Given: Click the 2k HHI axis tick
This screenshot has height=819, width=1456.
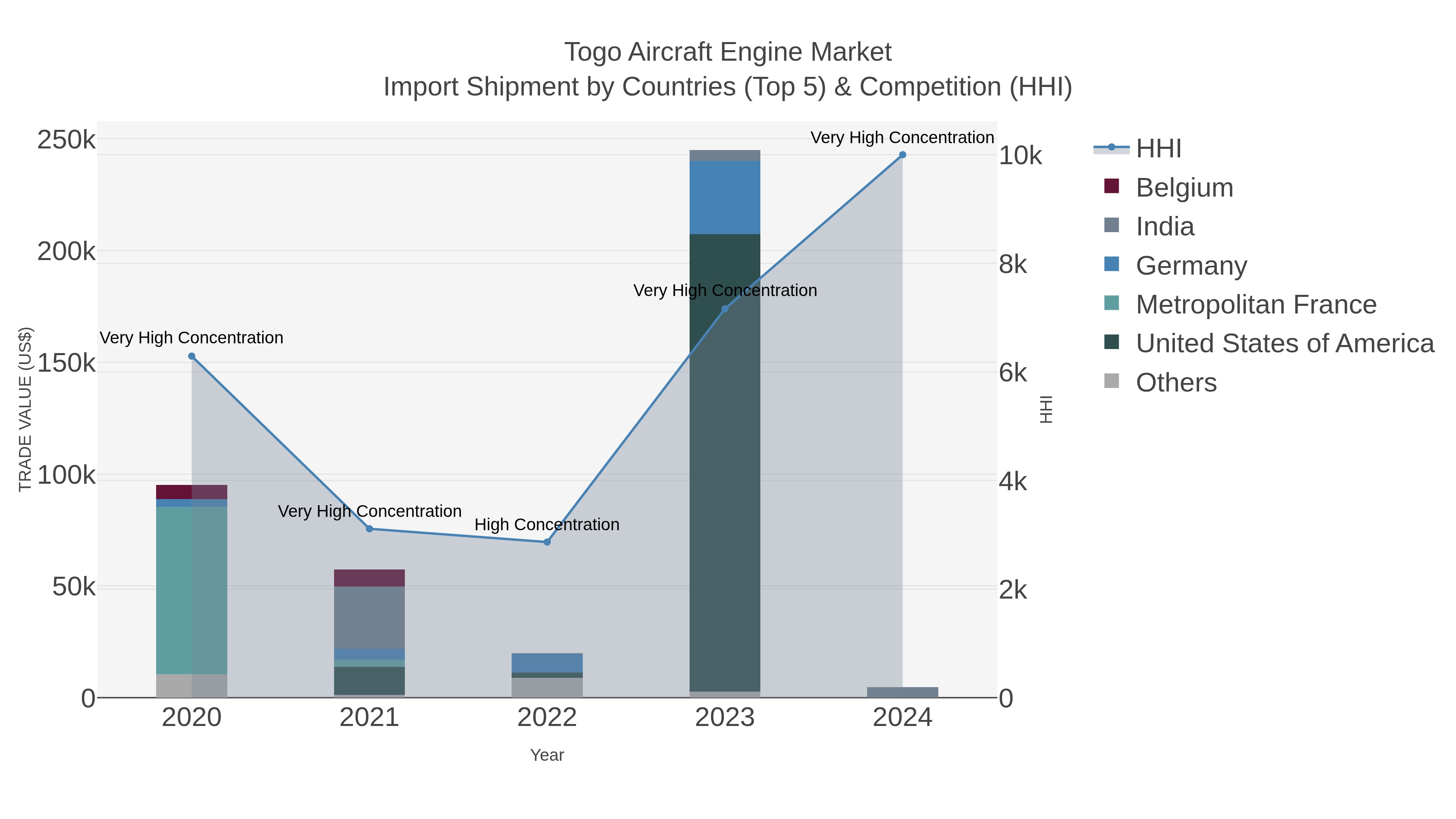Looking at the screenshot, I should coord(1013,590).
